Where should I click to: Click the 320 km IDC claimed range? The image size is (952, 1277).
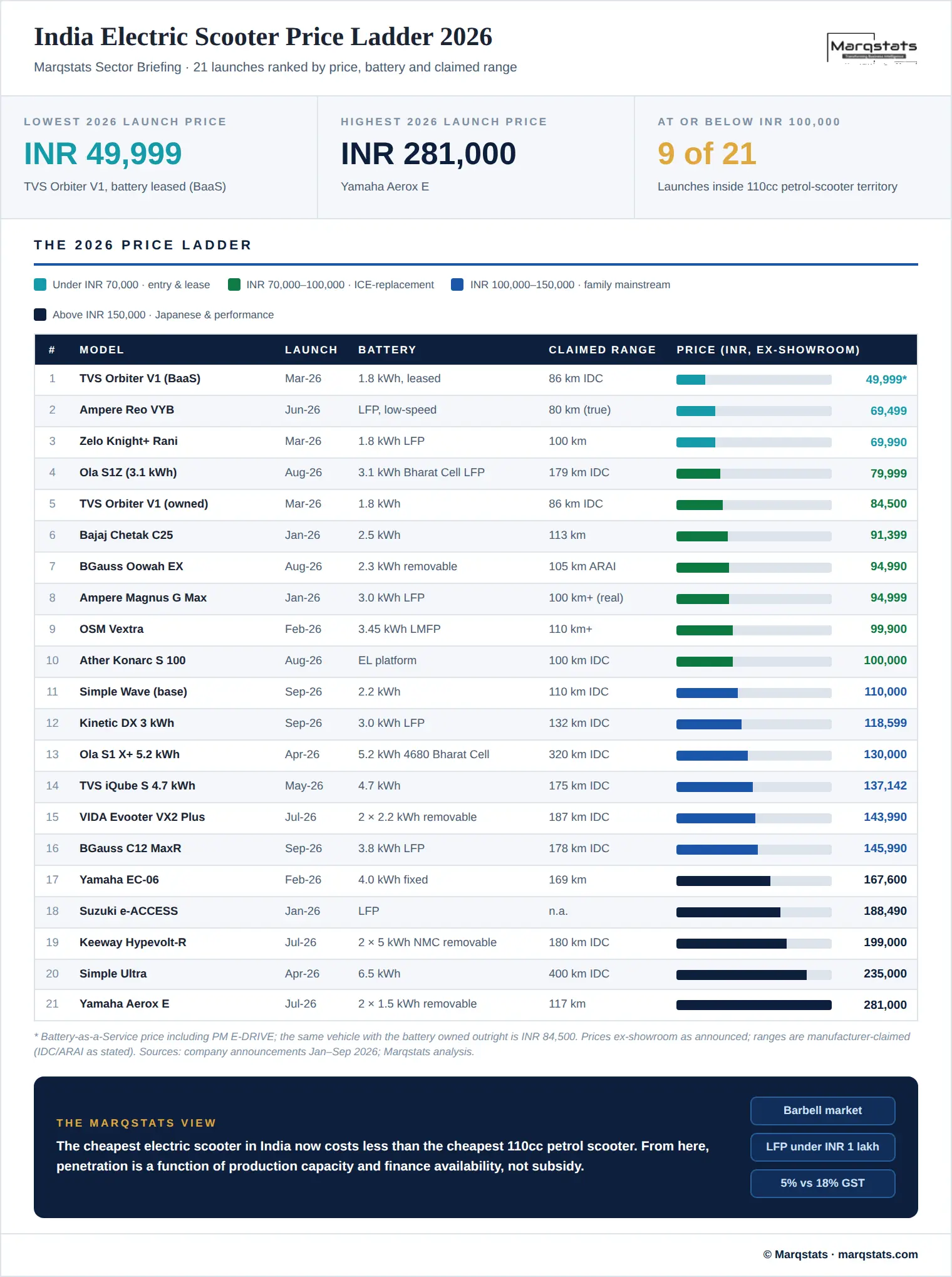(x=579, y=754)
